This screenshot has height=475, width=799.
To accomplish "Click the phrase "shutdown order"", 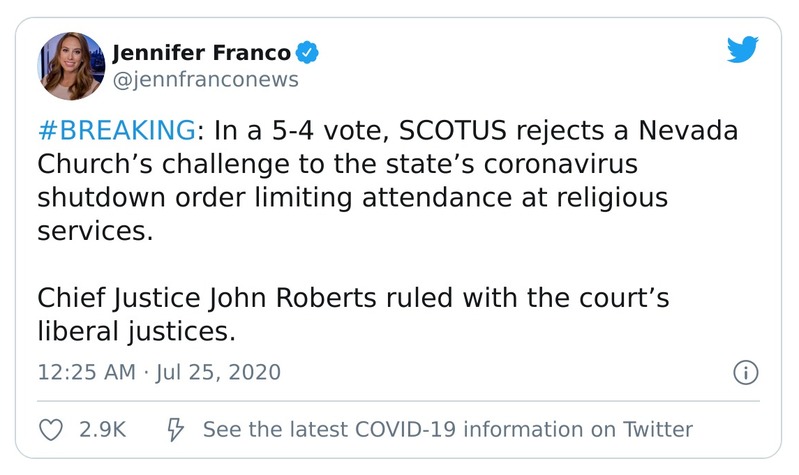I will pos(141,197).
